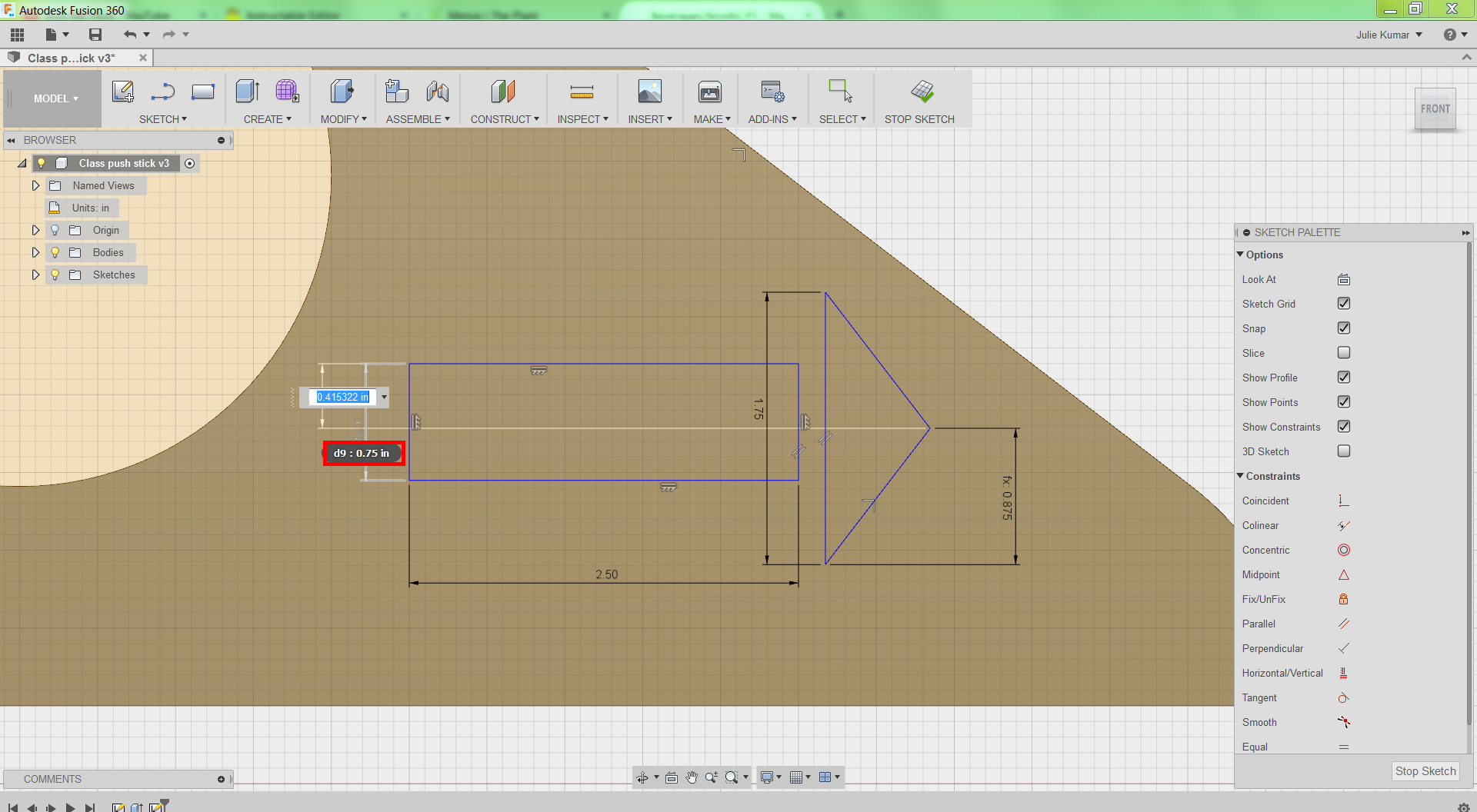Open the ASSEMBLE menu
The height and width of the screenshot is (812, 1477).
[418, 119]
